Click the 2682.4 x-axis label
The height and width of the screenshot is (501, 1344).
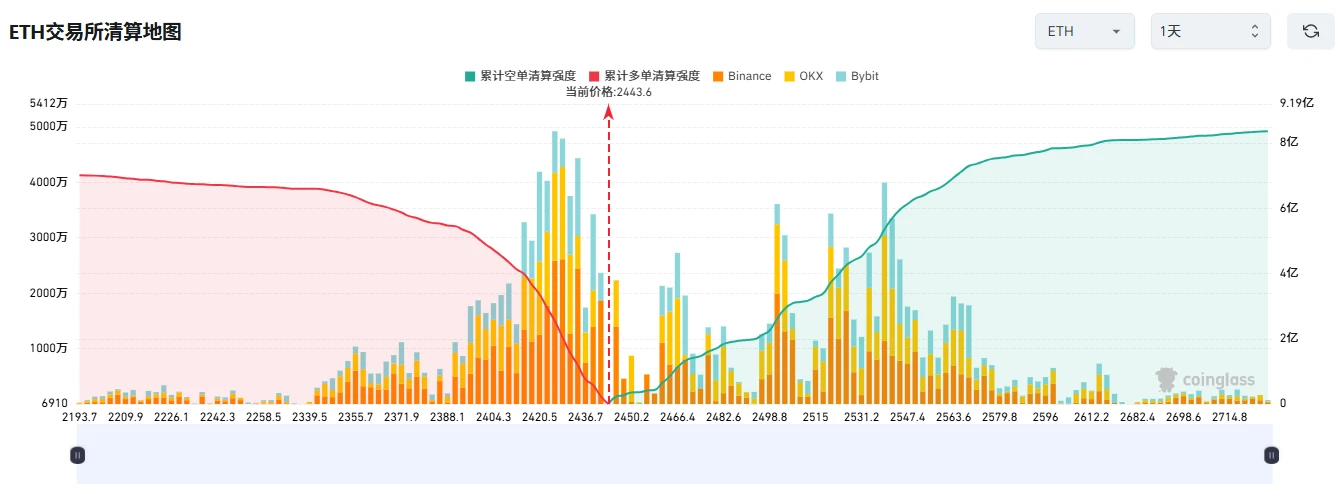(1138, 417)
